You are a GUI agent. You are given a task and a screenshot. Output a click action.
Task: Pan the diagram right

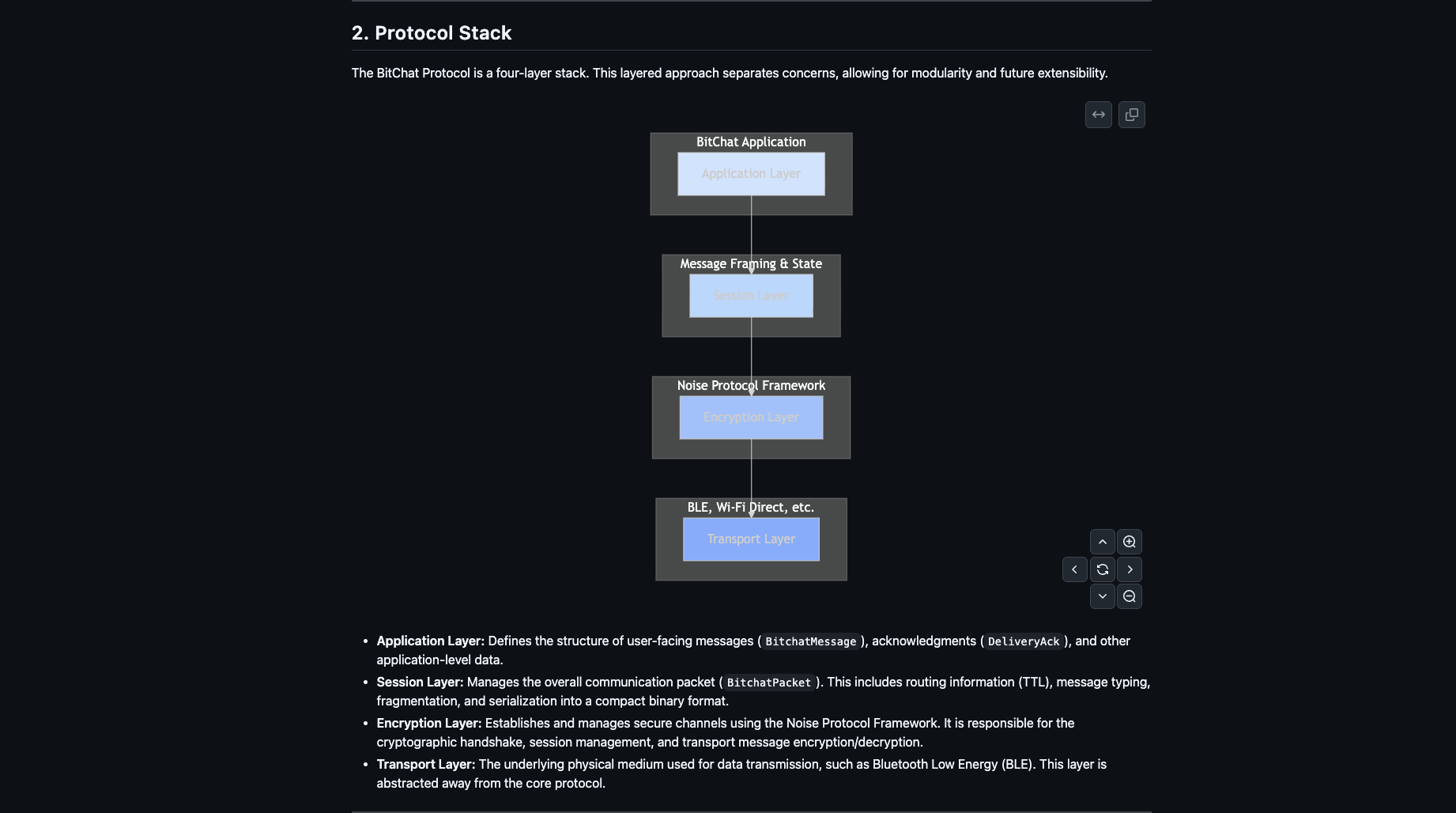[1130, 569]
